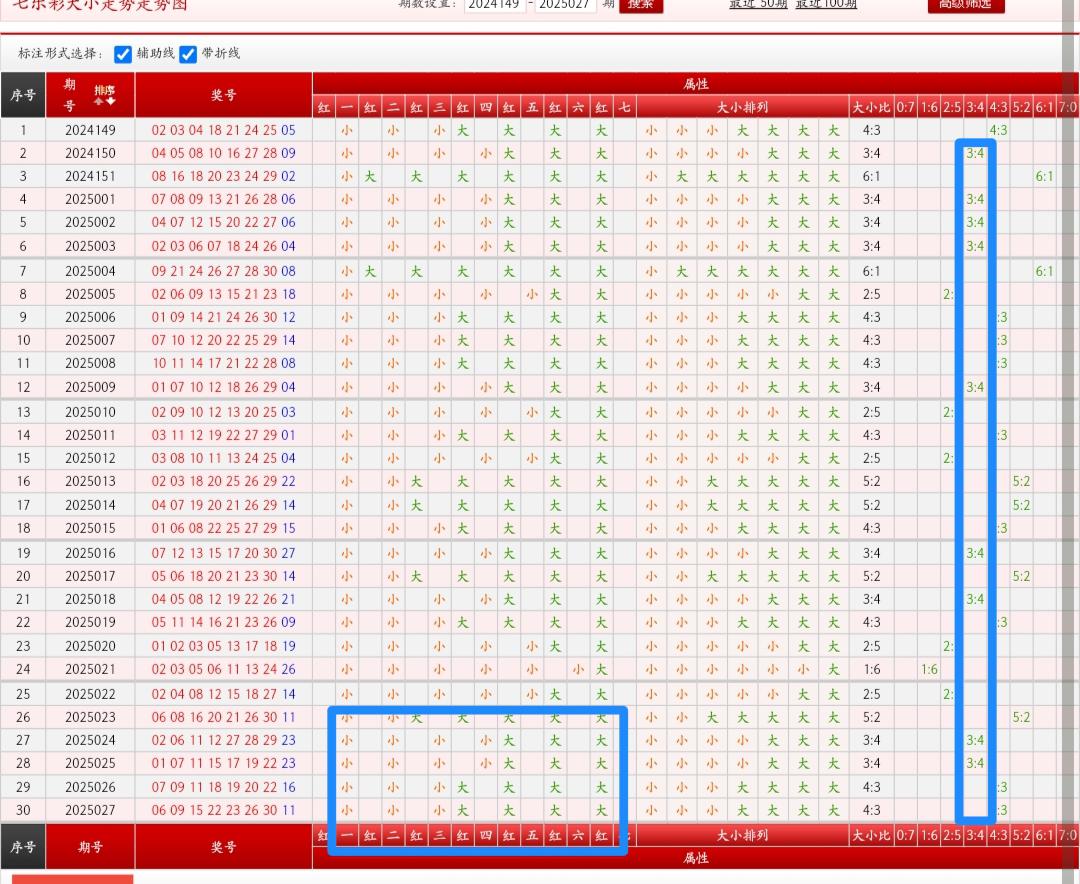Image resolution: width=1080 pixels, height=884 pixels.
Task: Click the 大小比 column header in the table's top header
Action: pos(870,107)
